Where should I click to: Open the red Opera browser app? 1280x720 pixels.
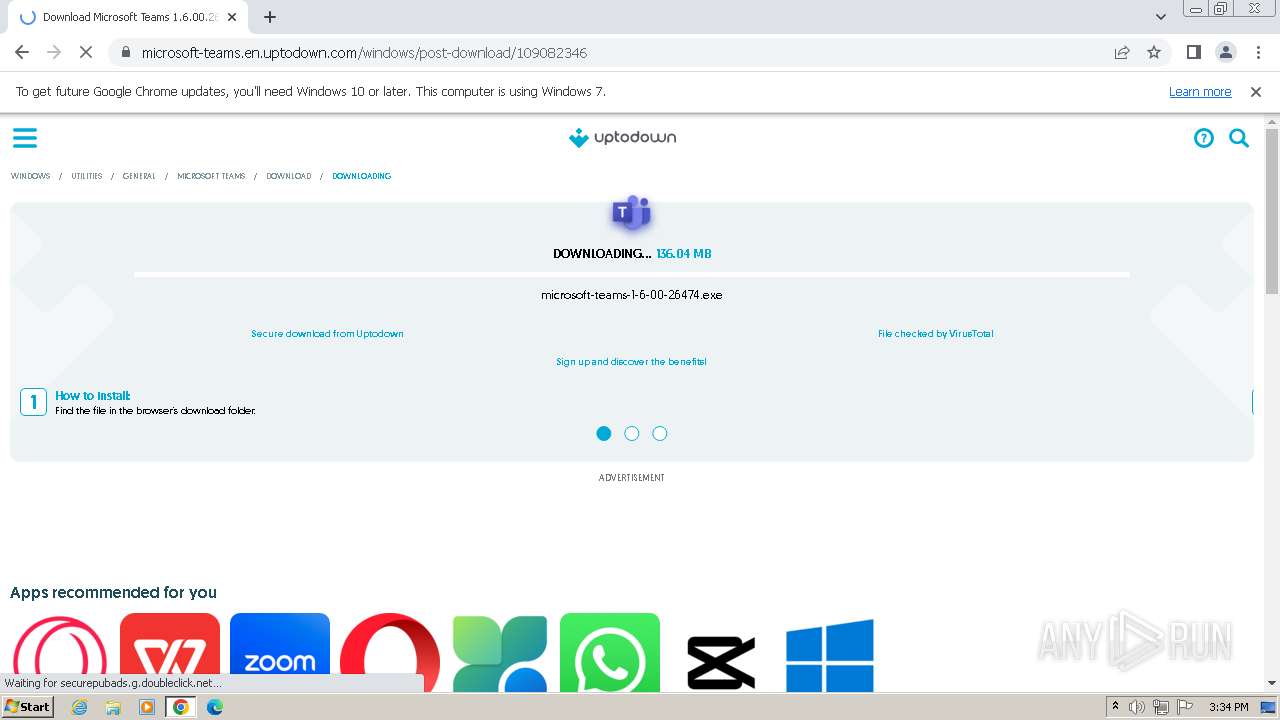pyautogui.click(x=390, y=652)
